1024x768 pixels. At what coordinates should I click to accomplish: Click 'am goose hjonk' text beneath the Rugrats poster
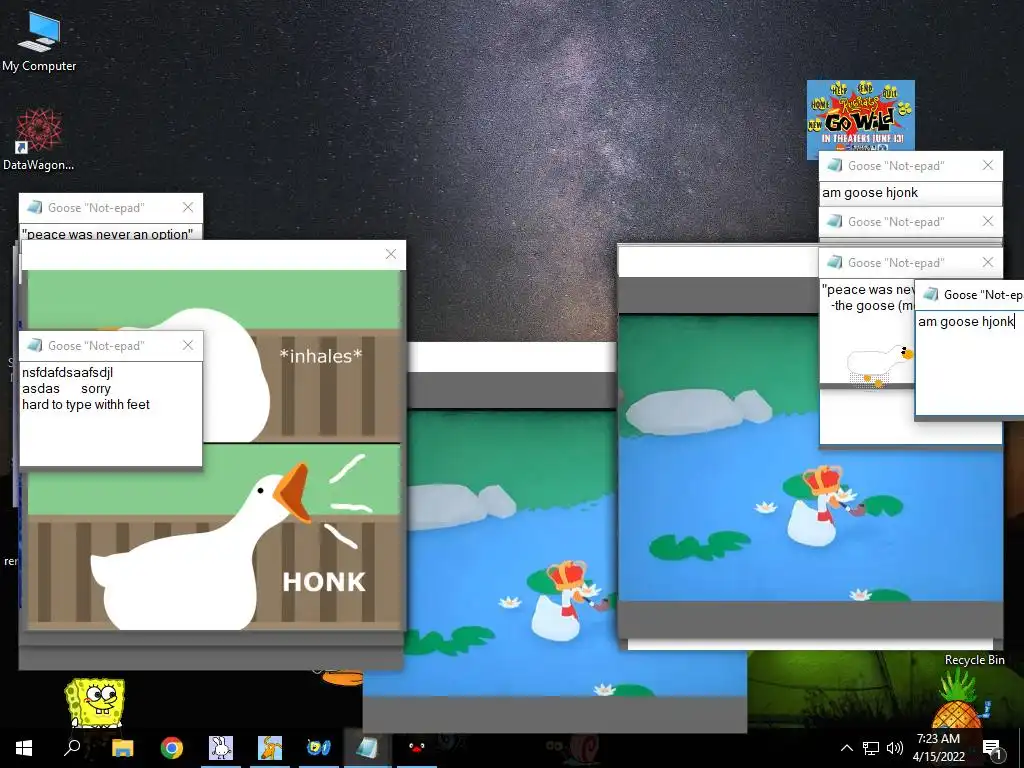click(870, 193)
